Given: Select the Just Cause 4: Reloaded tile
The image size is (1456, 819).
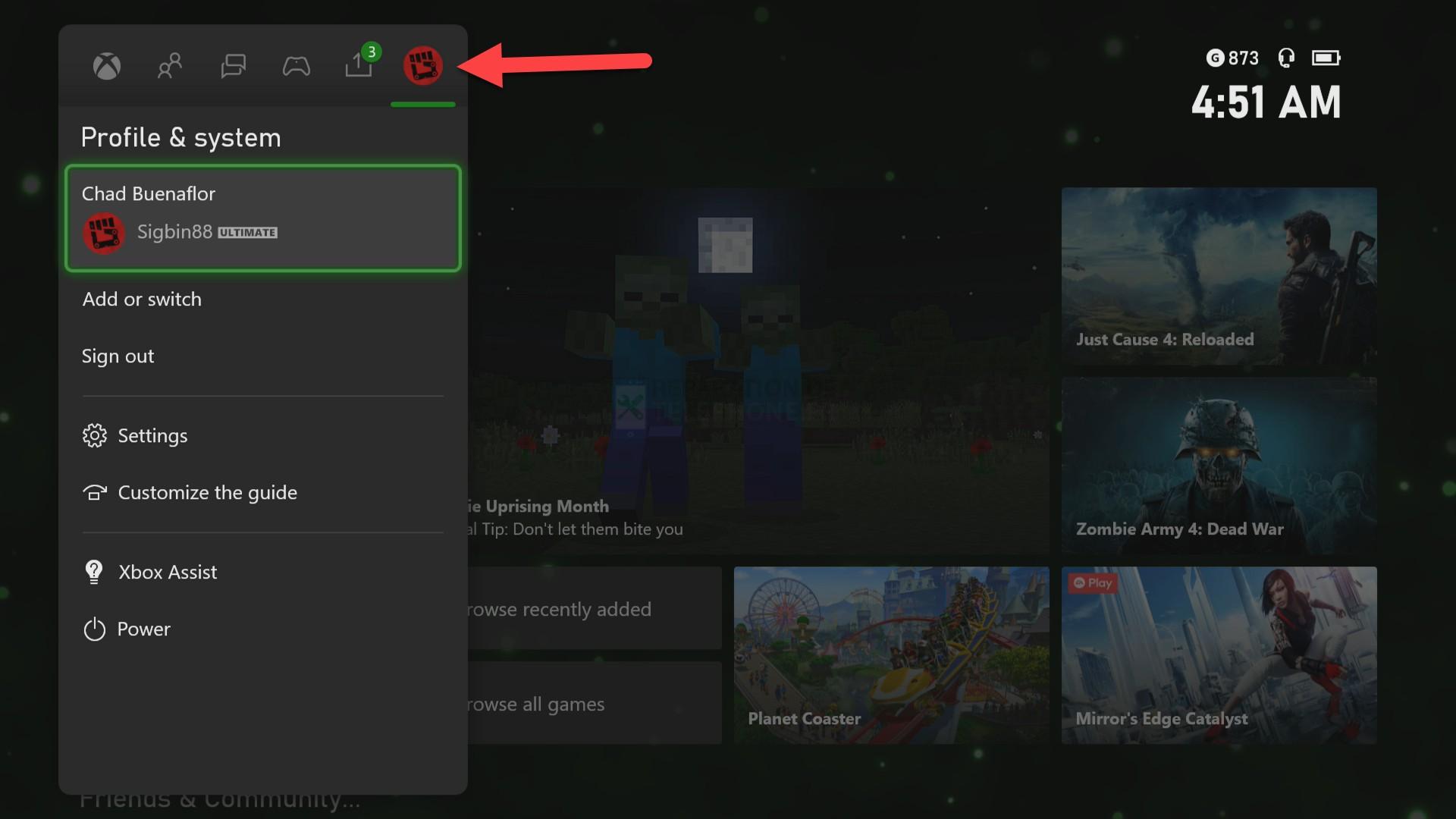Looking at the screenshot, I should click(1219, 276).
